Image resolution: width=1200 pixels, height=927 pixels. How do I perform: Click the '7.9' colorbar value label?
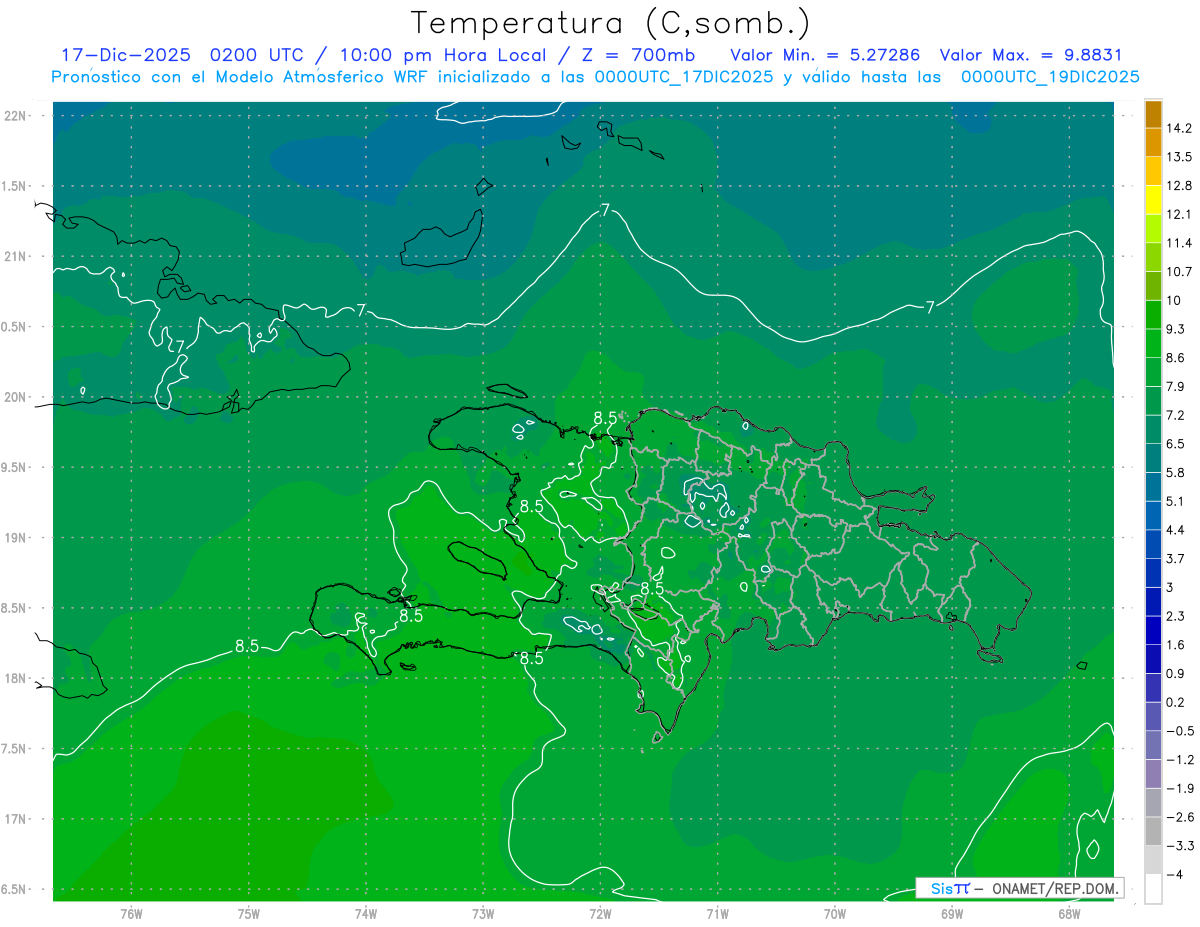[1176, 386]
